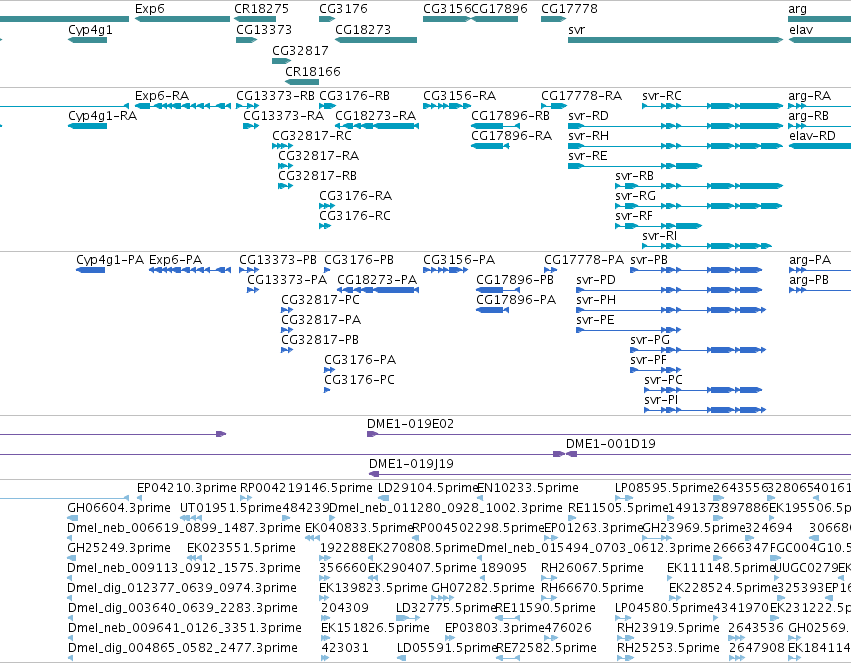The height and width of the screenshot is (663, 851).
Task: Click the Exp6 gene label
Action: (149, 9)
